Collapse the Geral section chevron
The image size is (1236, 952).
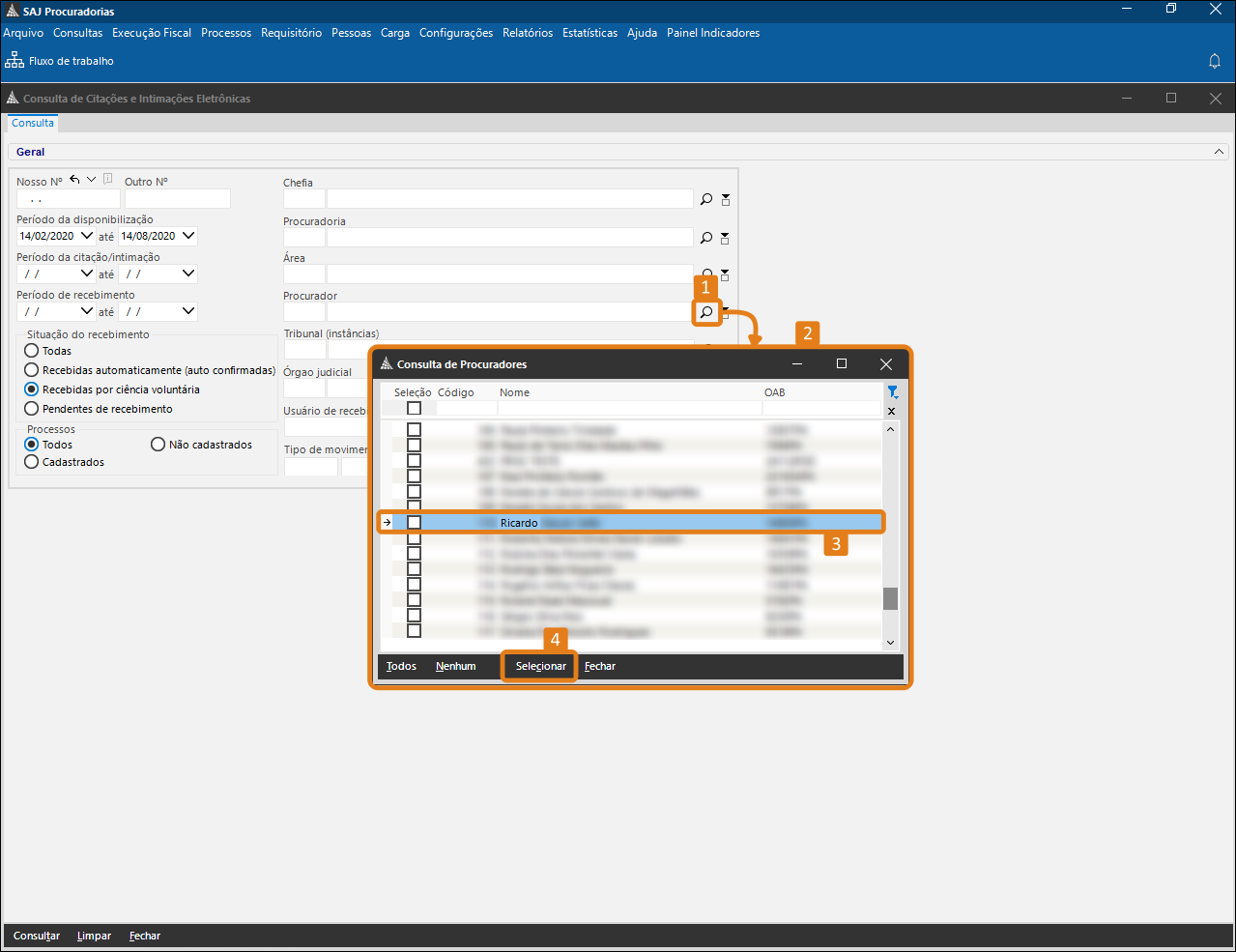(x=1220, y=152)
